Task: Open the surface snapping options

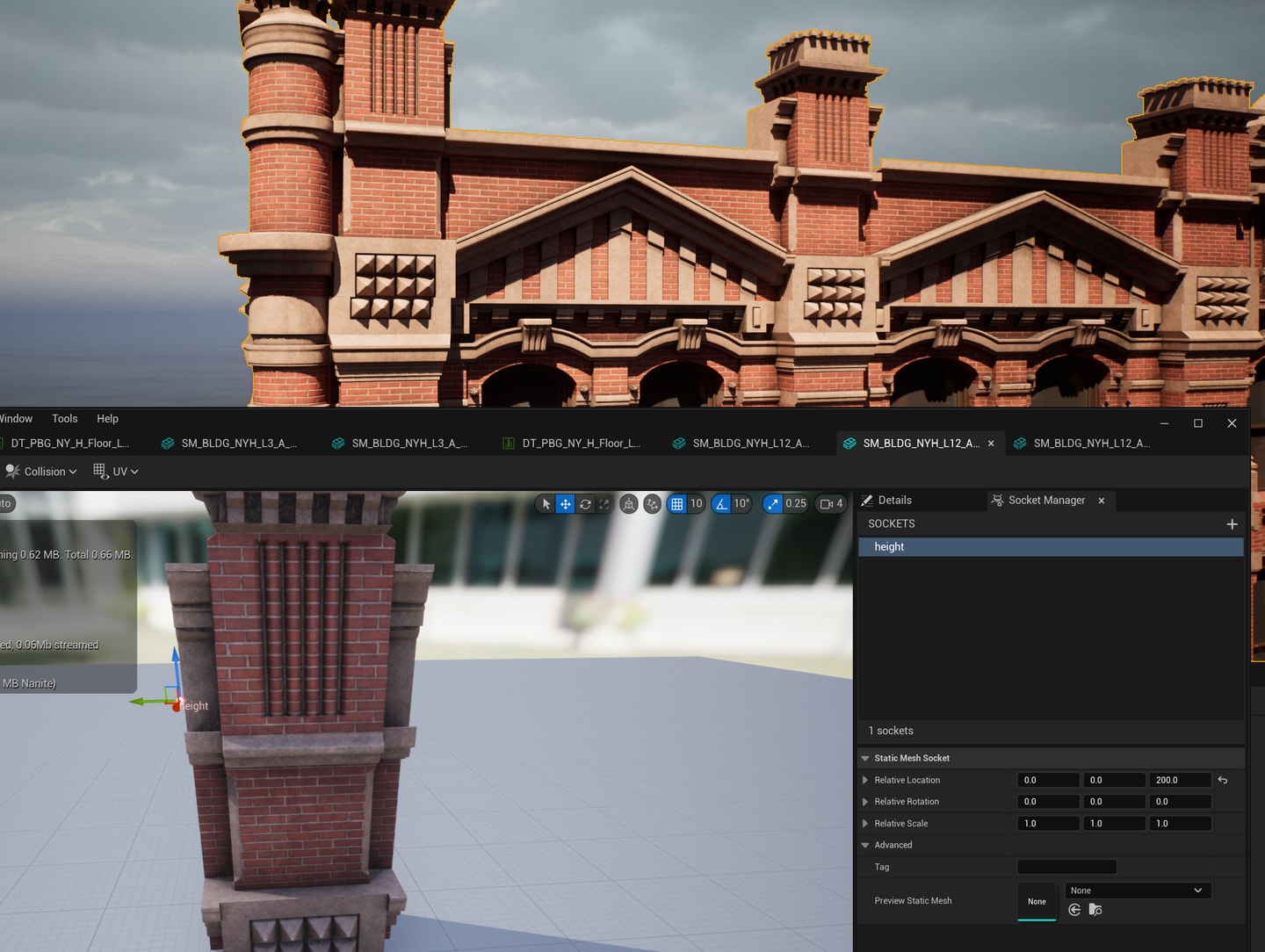Action: (652, 504)
